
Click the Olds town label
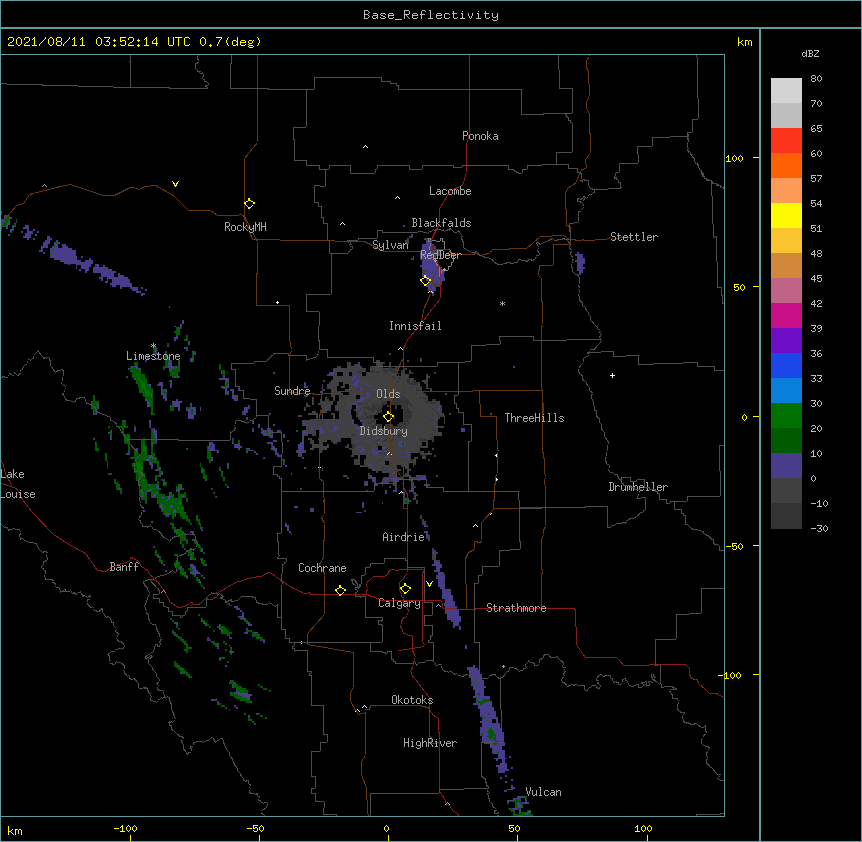[388, 394]
